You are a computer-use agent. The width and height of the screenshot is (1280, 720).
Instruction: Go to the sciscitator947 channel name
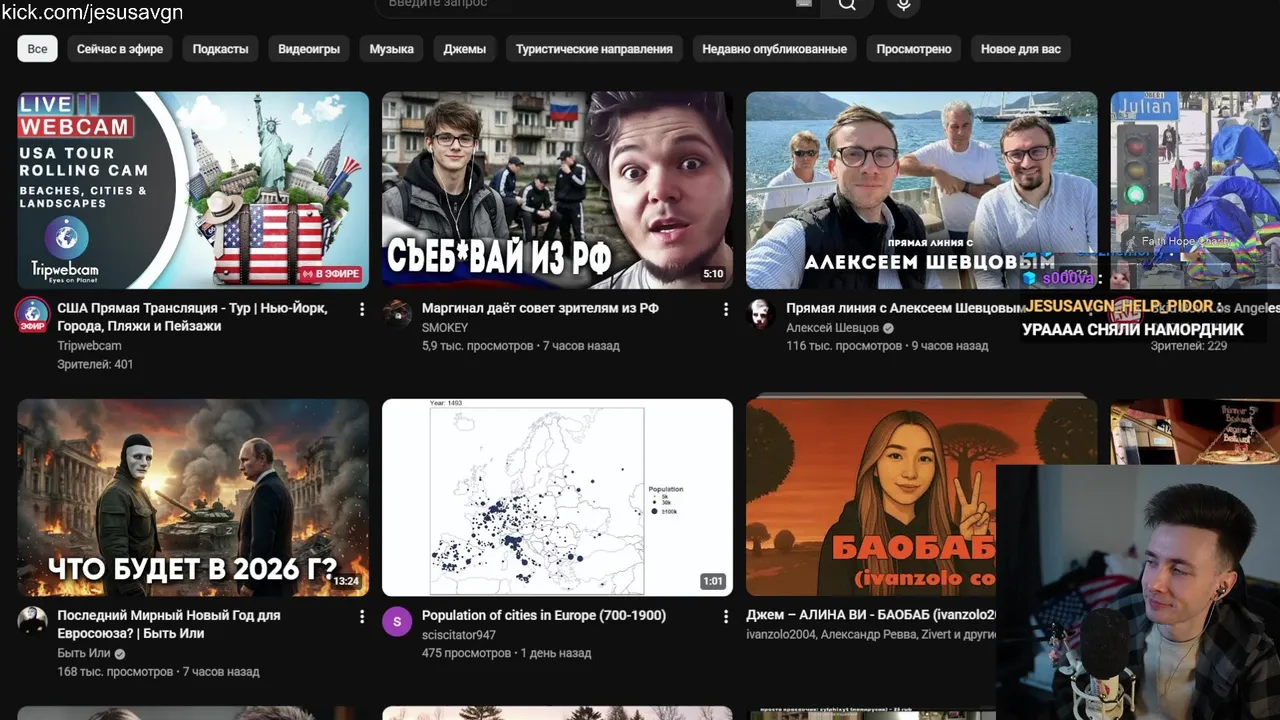459,635
